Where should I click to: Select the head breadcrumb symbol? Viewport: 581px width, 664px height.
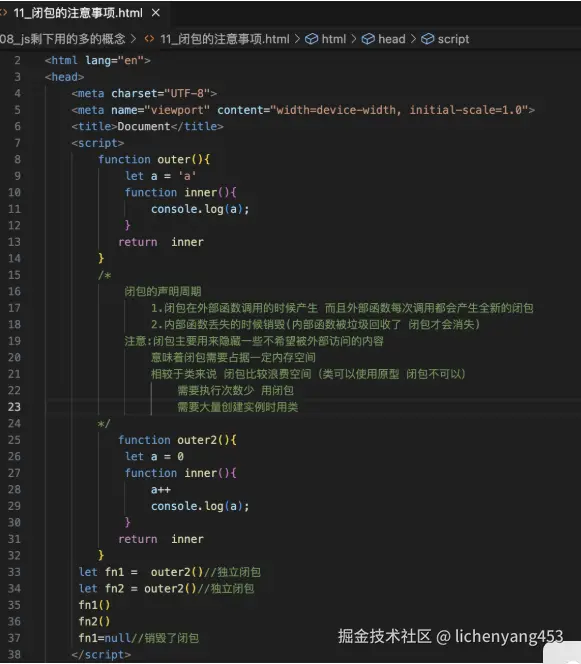click(392, 39)
